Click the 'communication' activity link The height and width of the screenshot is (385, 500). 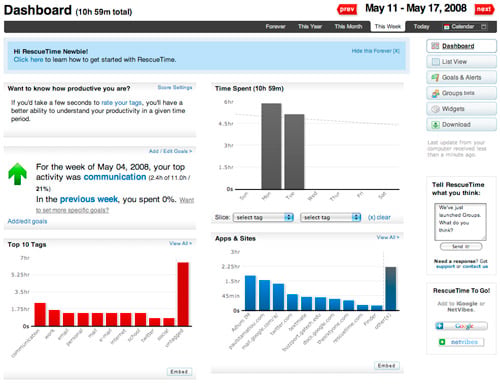[x=115, y=177]
